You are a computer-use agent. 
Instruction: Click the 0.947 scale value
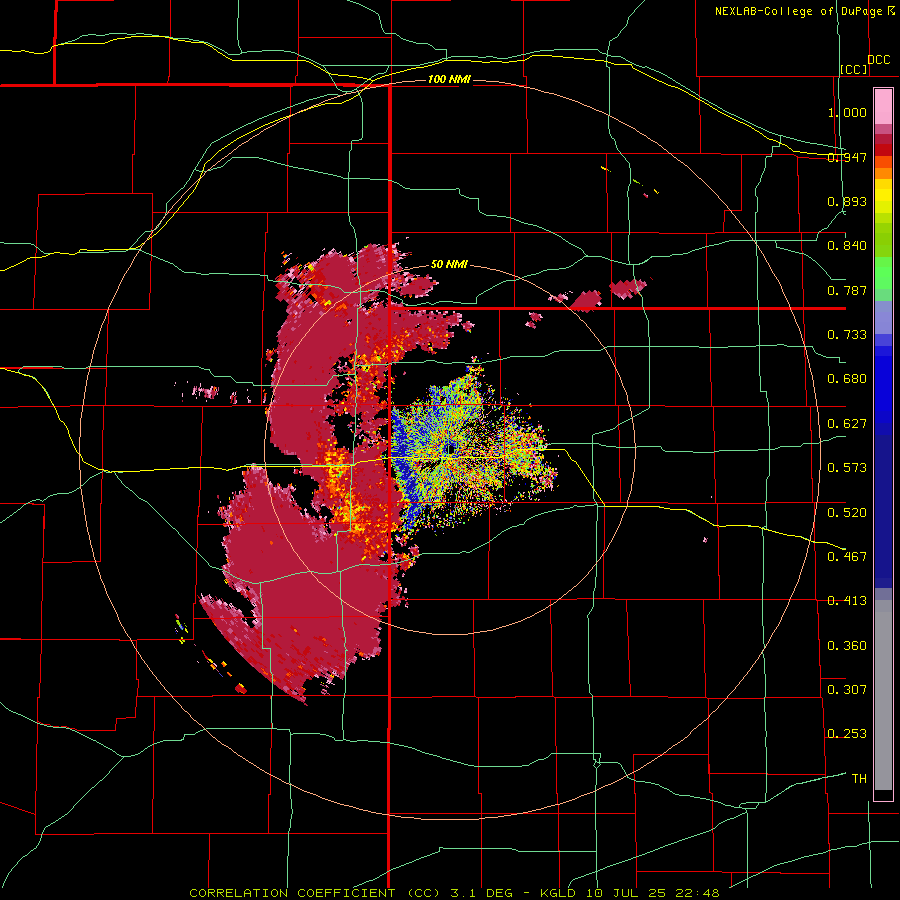847,157
